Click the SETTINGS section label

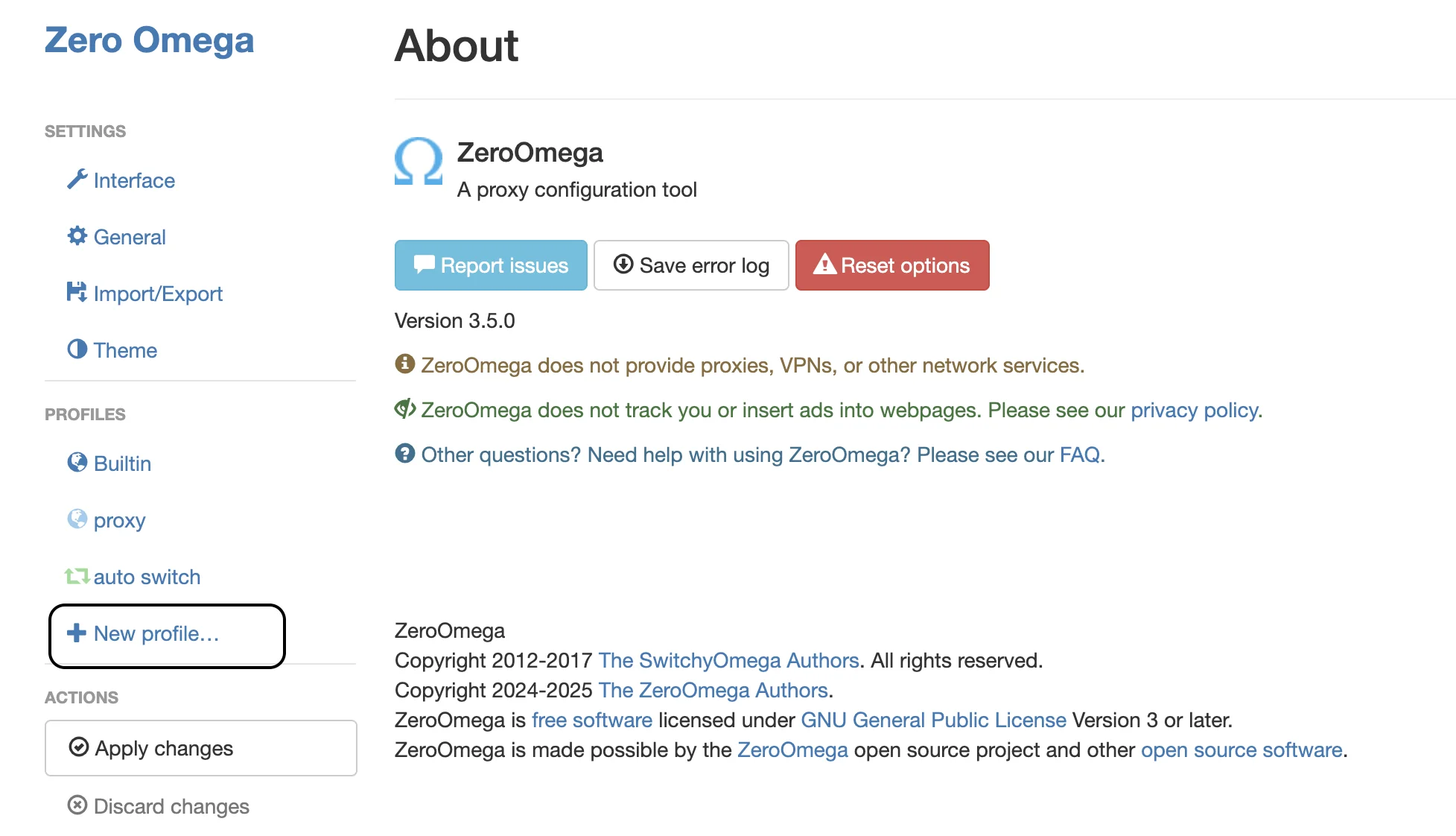(85, 131)
